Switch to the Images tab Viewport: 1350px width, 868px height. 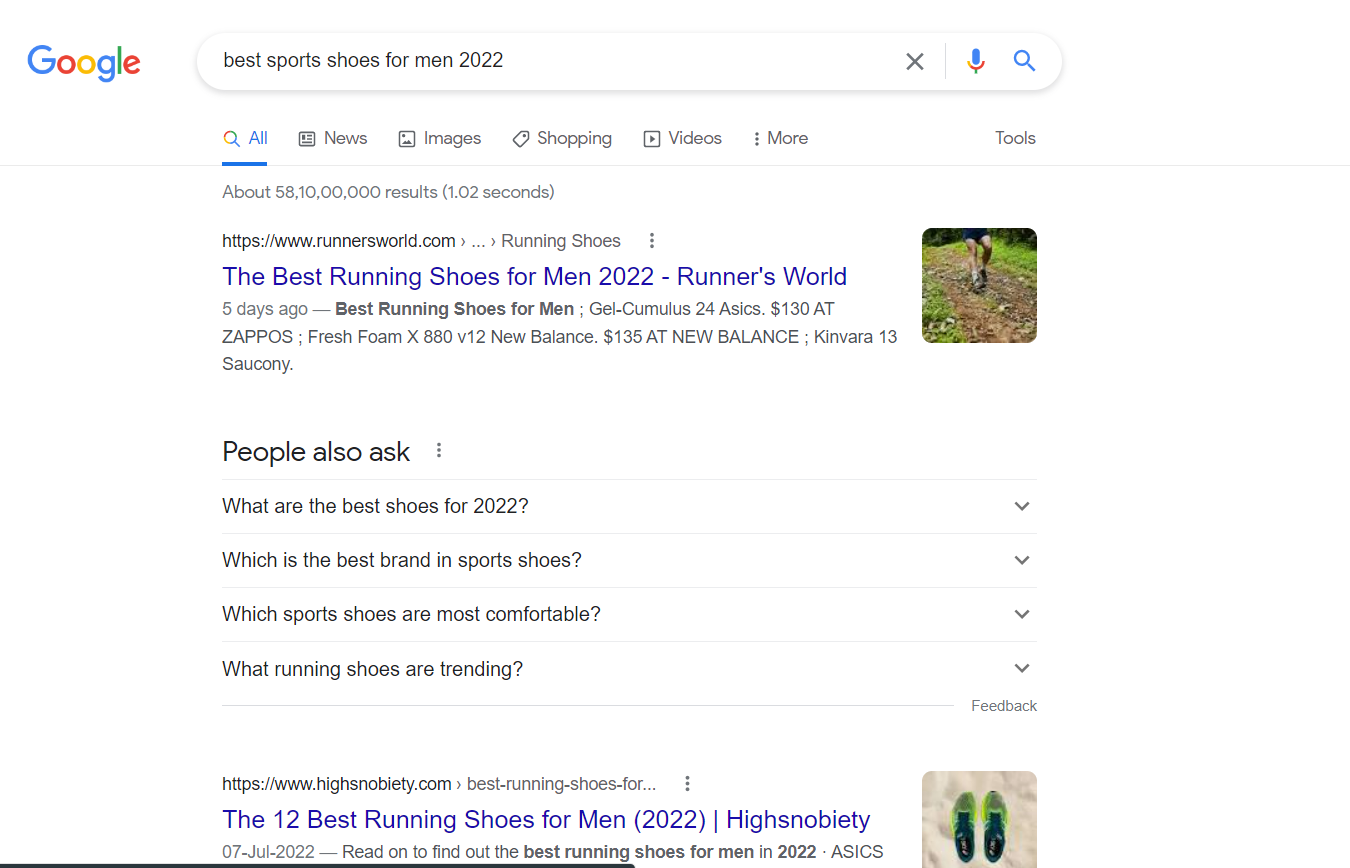(440, 139)
